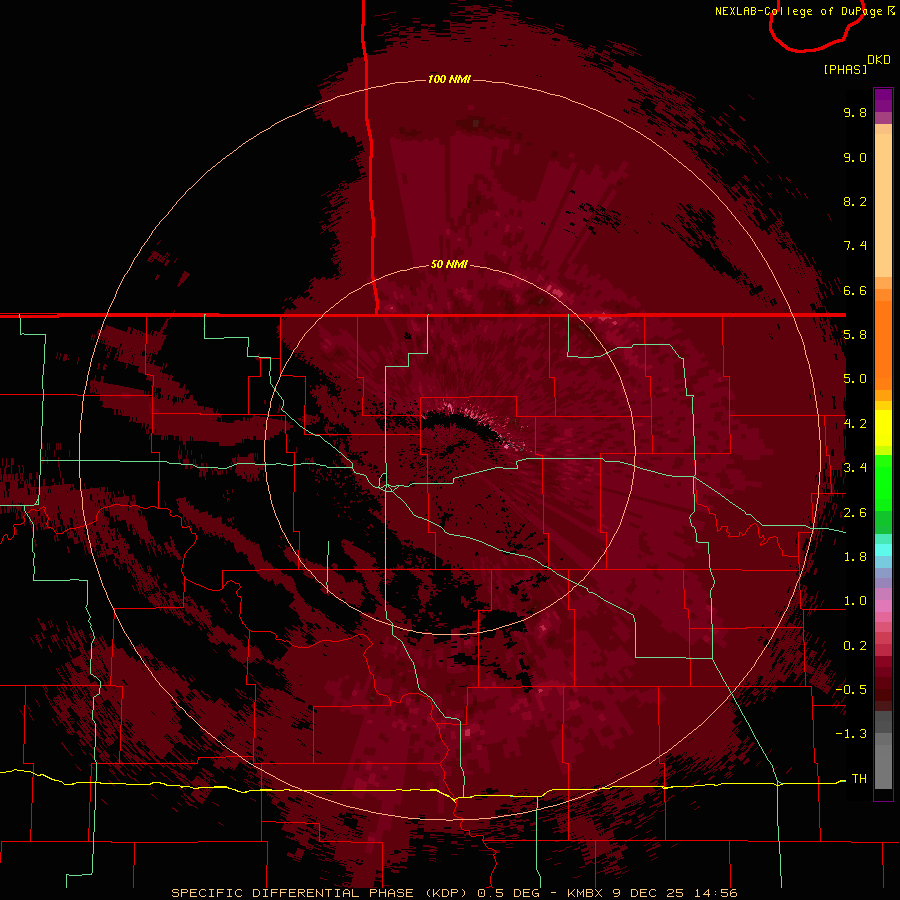Click the 2.6 scale label

point(855,513)
